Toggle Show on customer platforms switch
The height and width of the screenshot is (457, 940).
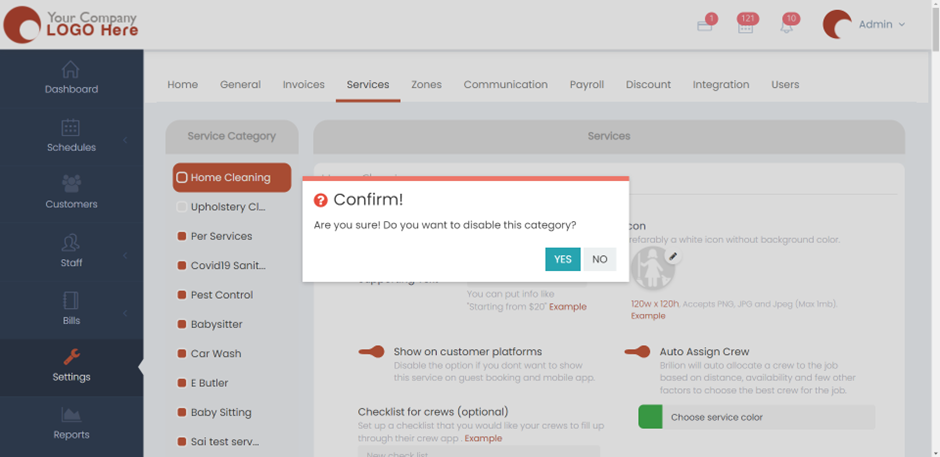371,352
